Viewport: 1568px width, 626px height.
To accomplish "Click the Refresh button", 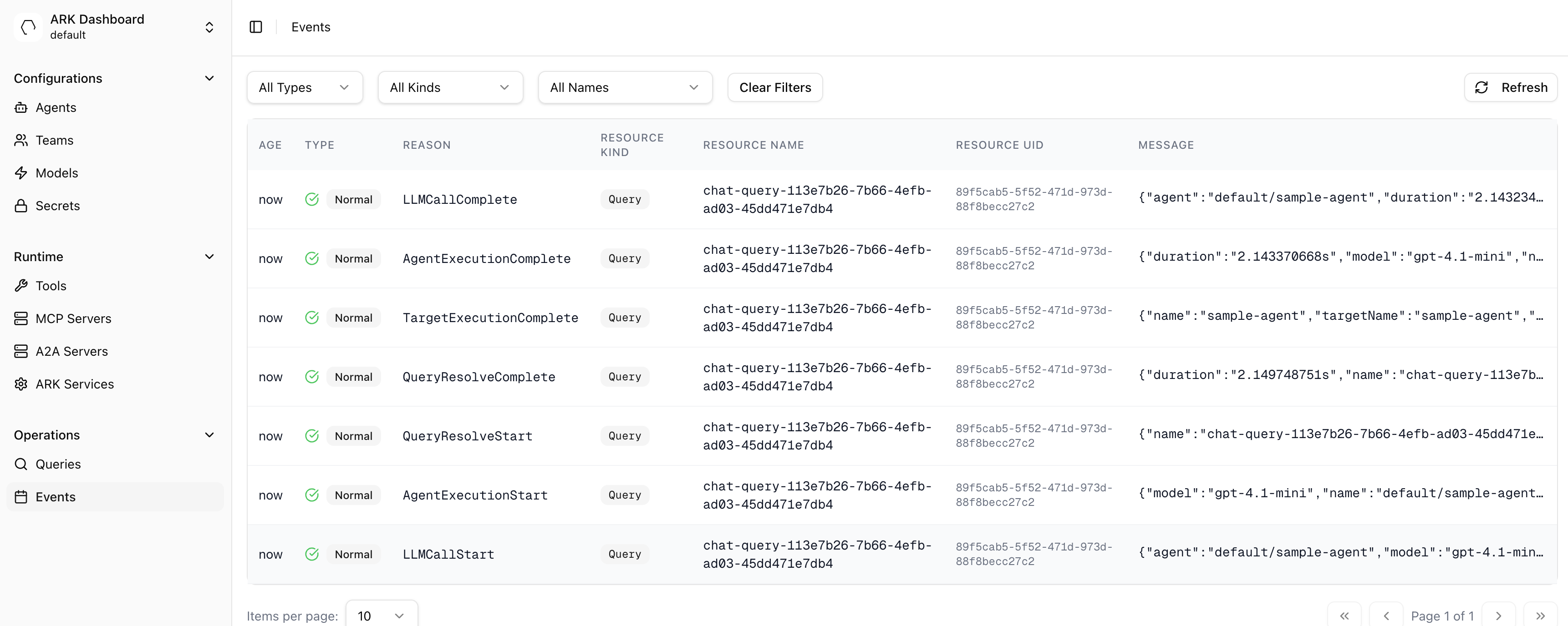I will (1512, 87).
